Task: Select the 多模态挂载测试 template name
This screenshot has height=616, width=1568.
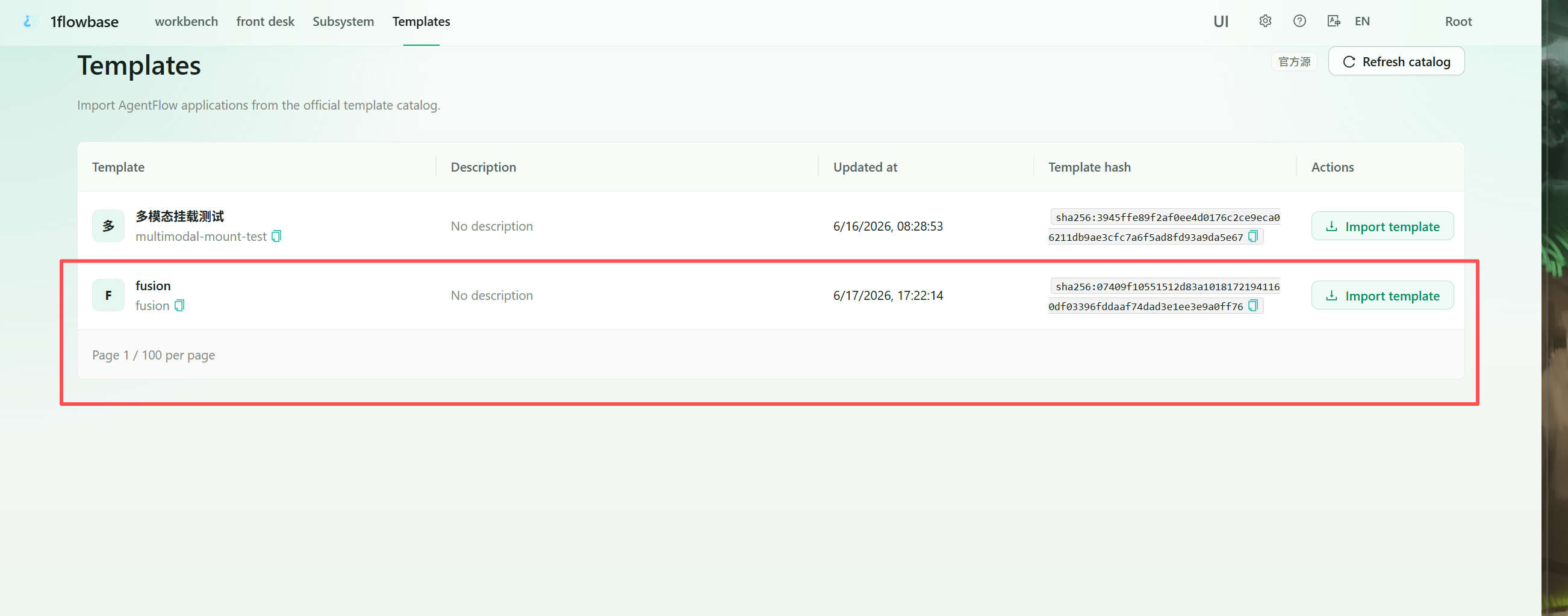Action: 179,216
